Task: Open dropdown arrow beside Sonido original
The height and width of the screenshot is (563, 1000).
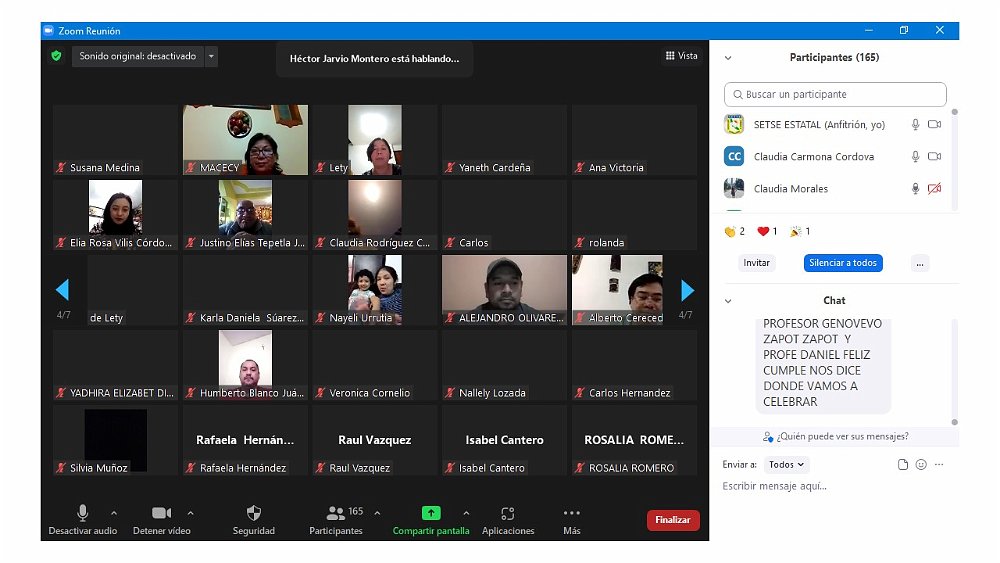Action: pos(211,56)
